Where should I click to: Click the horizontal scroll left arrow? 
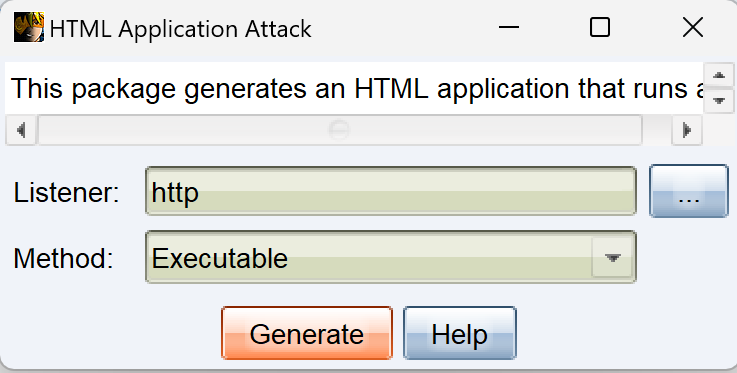point(21,130)
